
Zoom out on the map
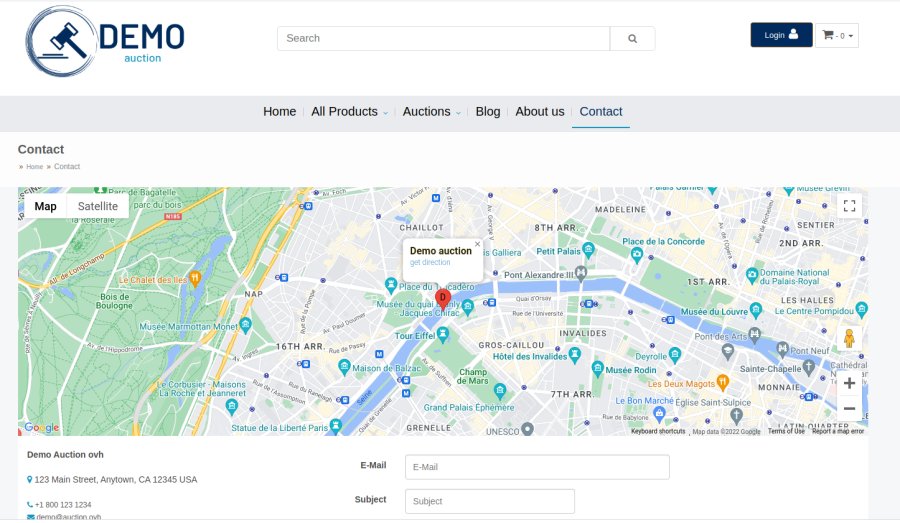pos(849,409)
